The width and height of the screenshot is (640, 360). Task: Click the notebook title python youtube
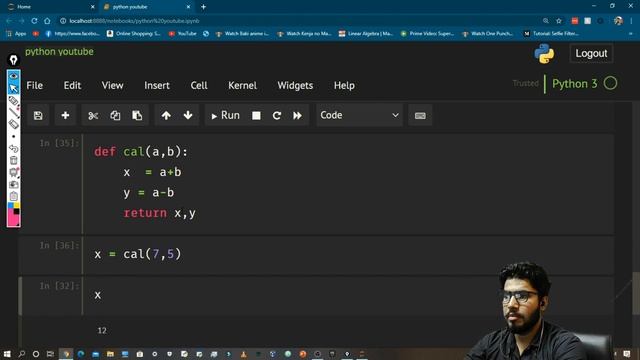[59, 51]
